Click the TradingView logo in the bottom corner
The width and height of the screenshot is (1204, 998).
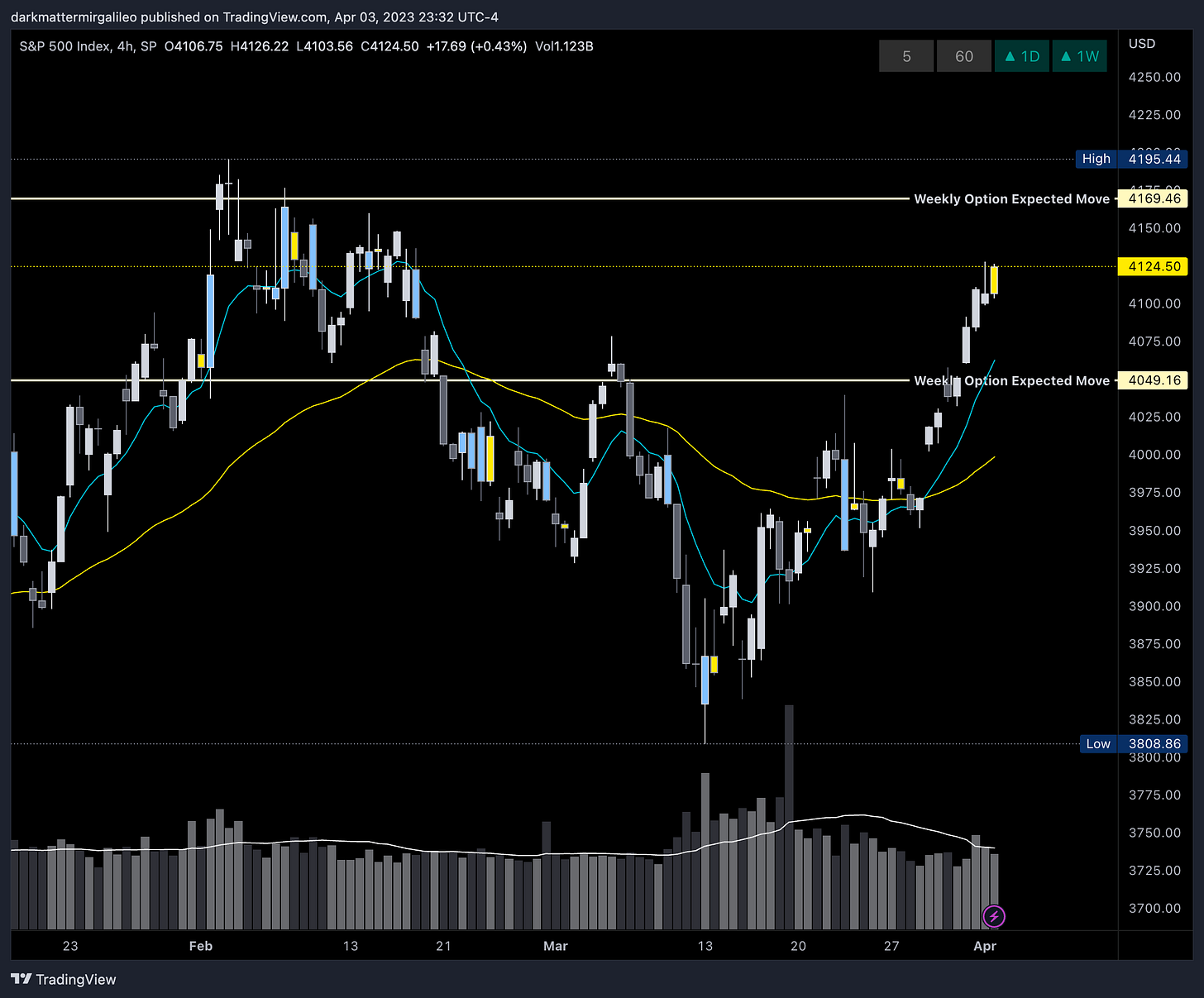tap(62, 979)
